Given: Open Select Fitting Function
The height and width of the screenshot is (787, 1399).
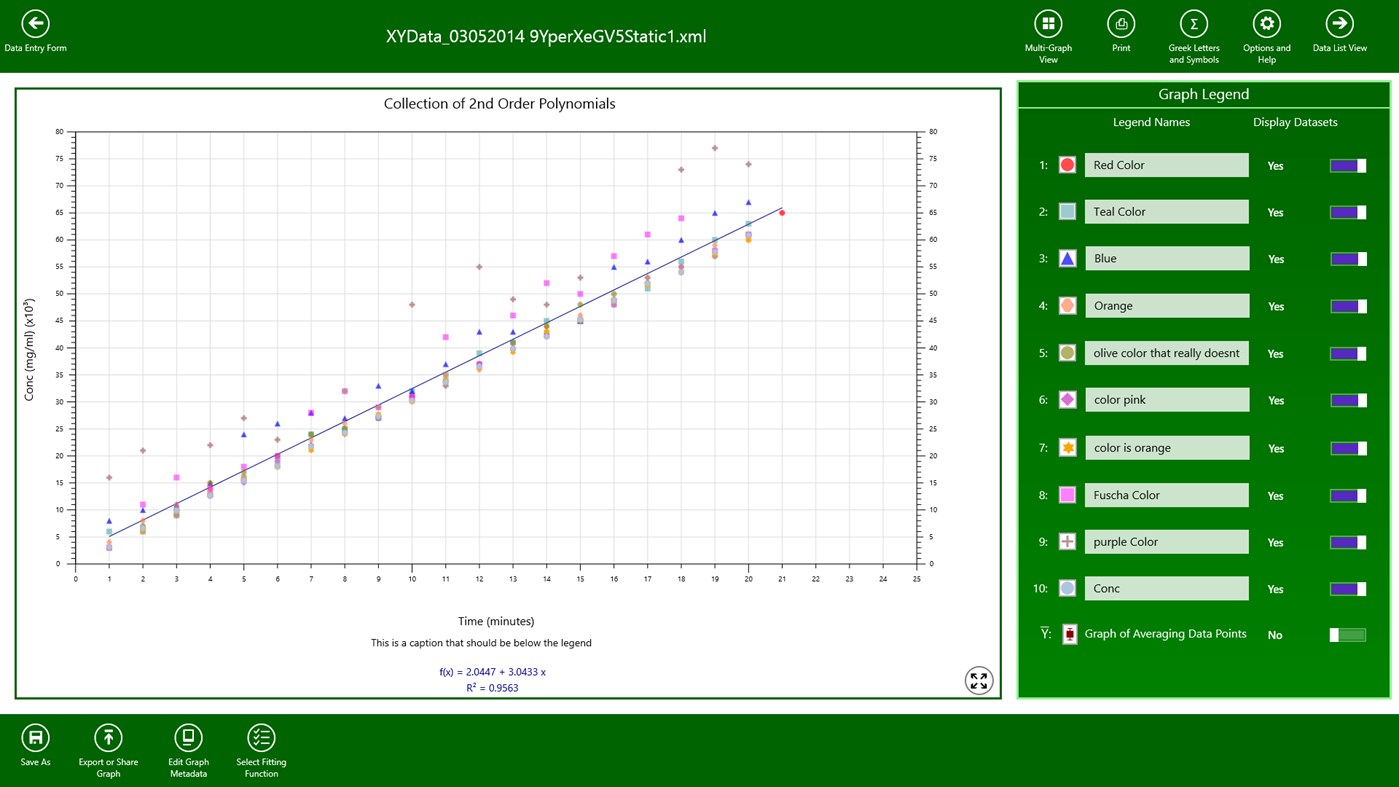Looking at the screenshot, I should [x=261, y=738].
